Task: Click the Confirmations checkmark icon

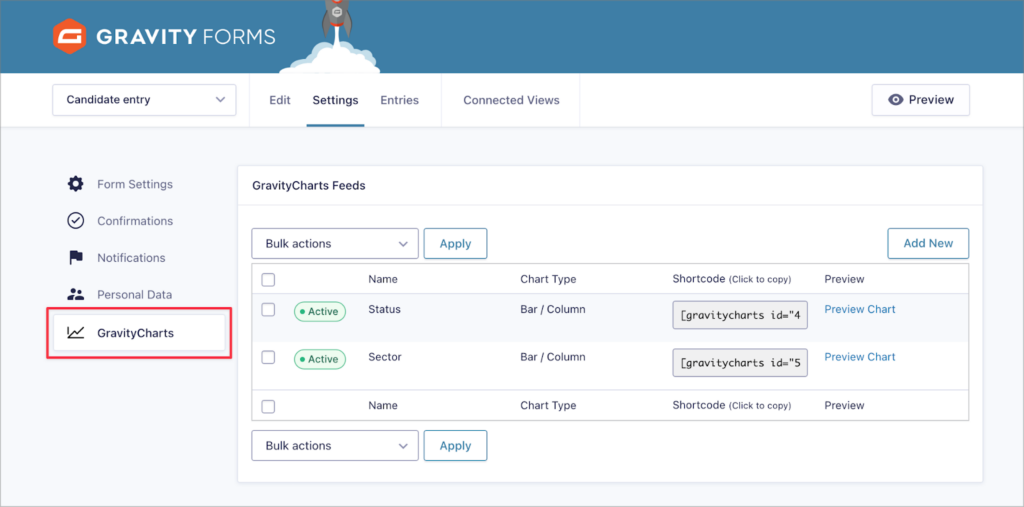Action: (75, 221)
